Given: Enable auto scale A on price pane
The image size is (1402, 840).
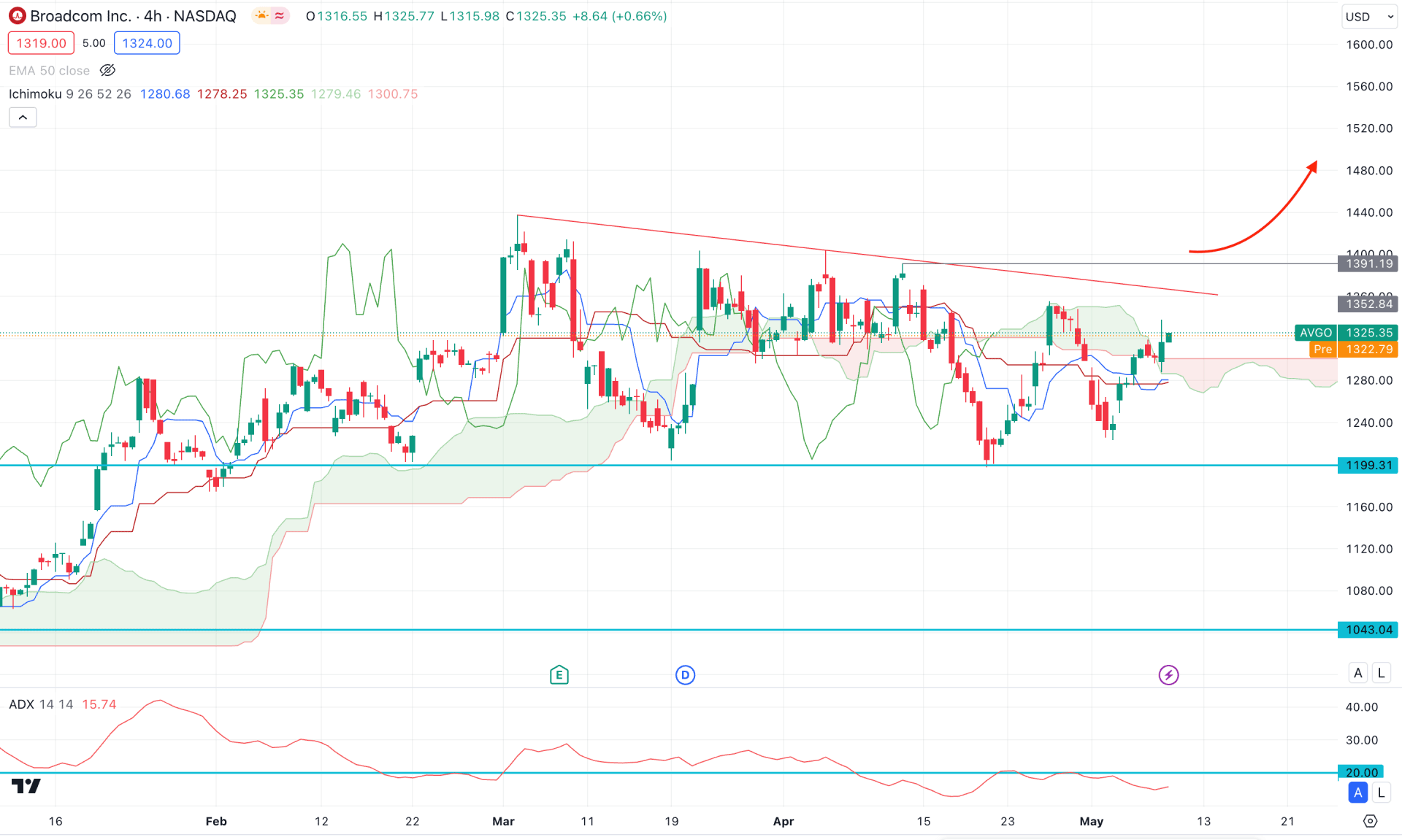Looking at the screenshot, I should pyautogui.click(x=1358, y=673).
